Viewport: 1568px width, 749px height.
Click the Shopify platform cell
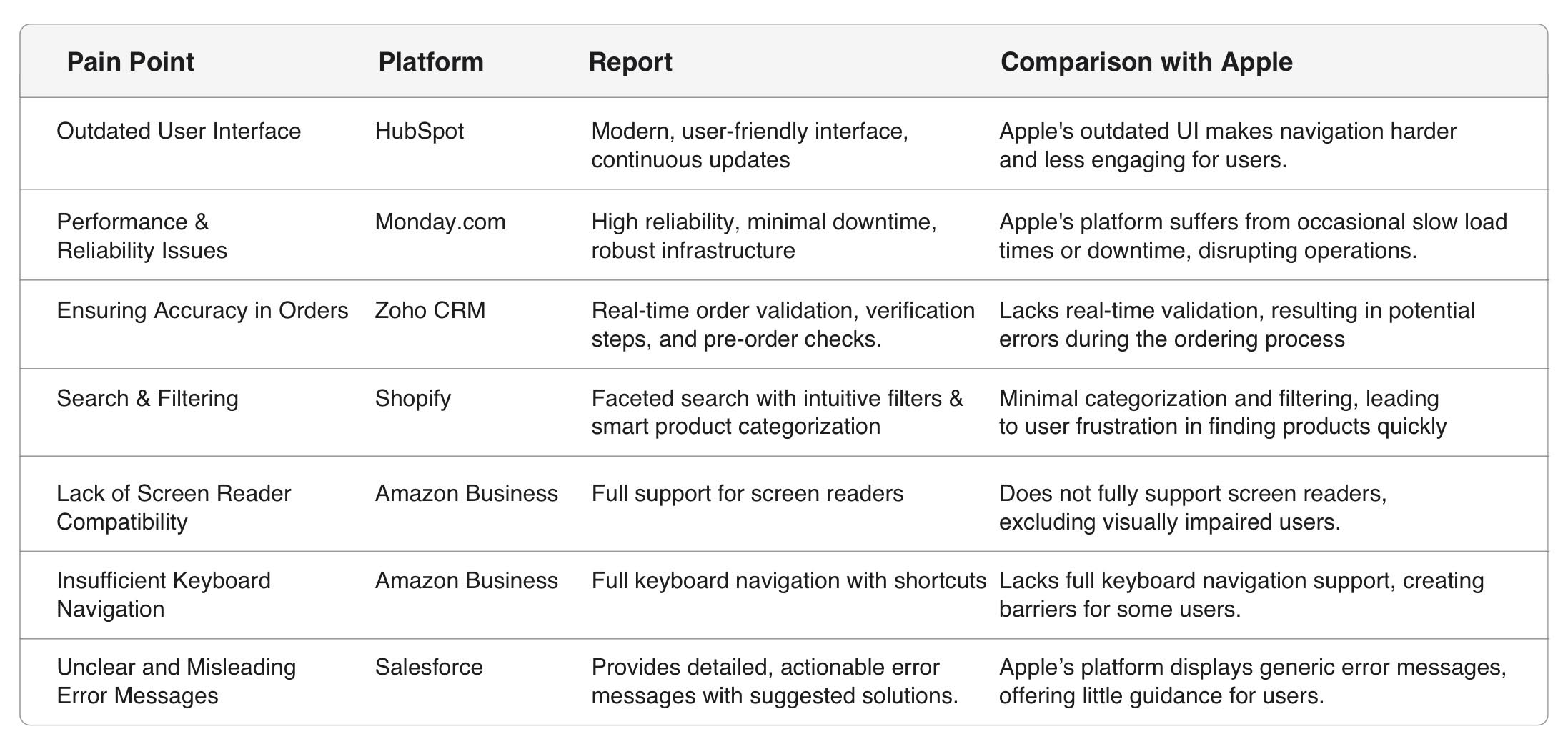(x=412, y=399)
